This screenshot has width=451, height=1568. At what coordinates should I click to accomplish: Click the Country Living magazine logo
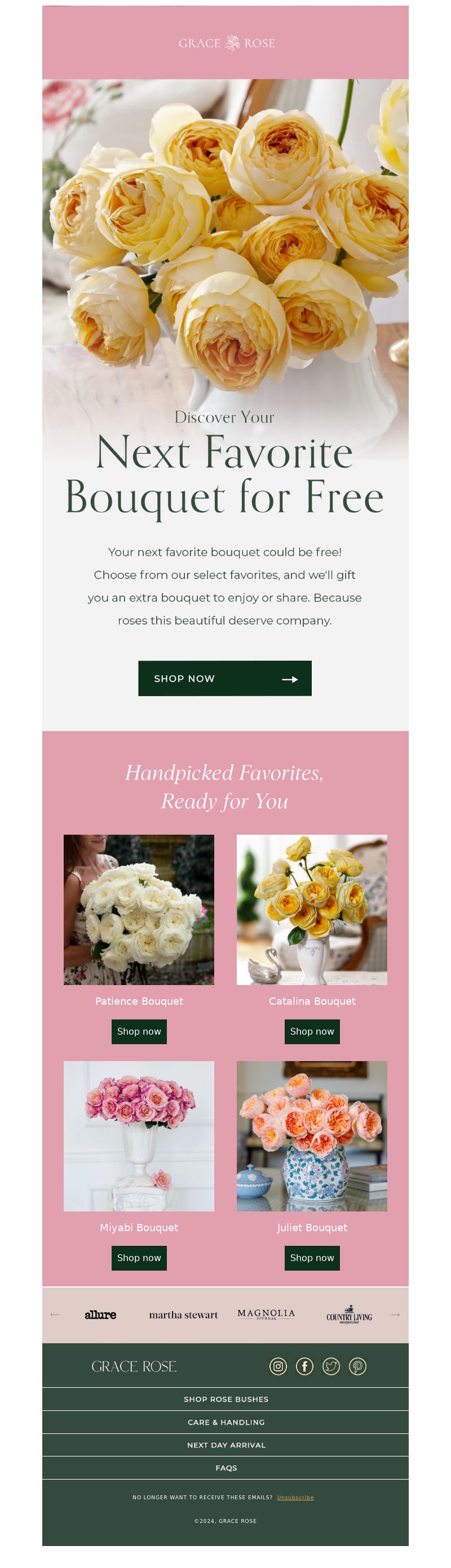point(349,1315)
